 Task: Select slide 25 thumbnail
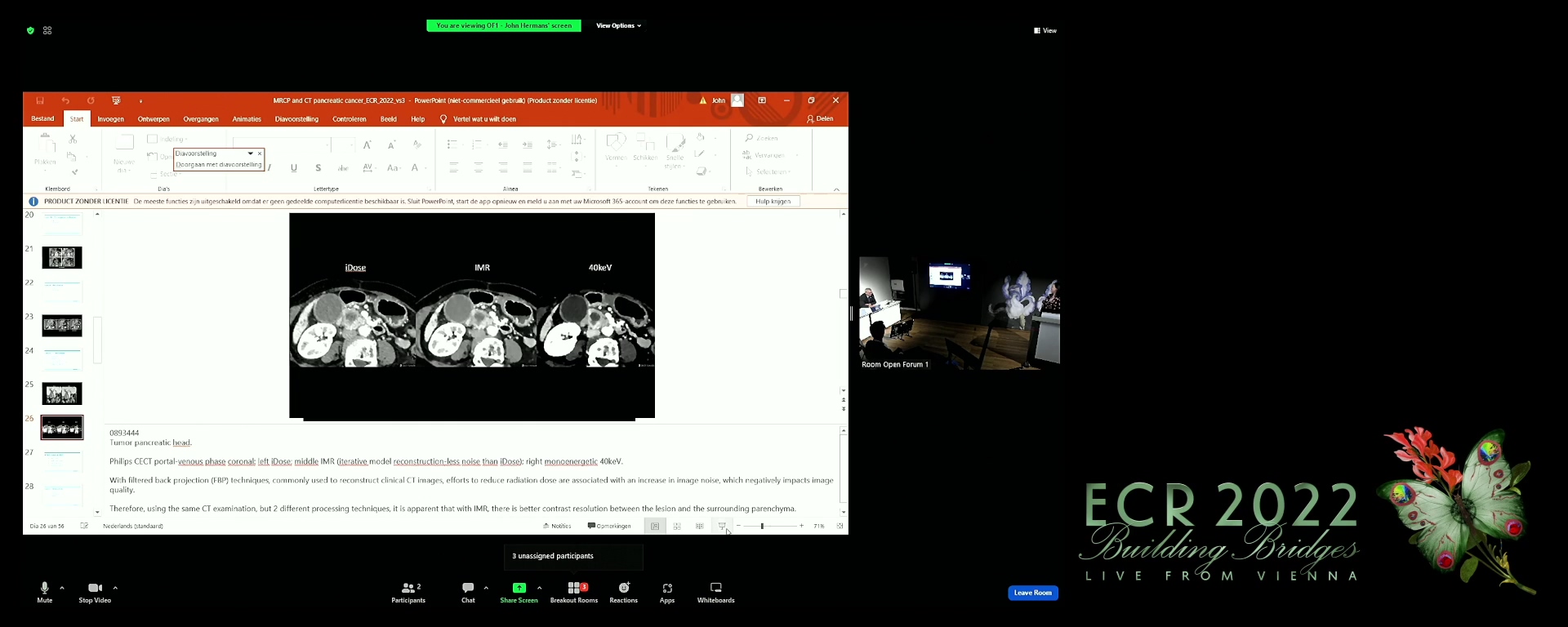click(x=62, y=394)
